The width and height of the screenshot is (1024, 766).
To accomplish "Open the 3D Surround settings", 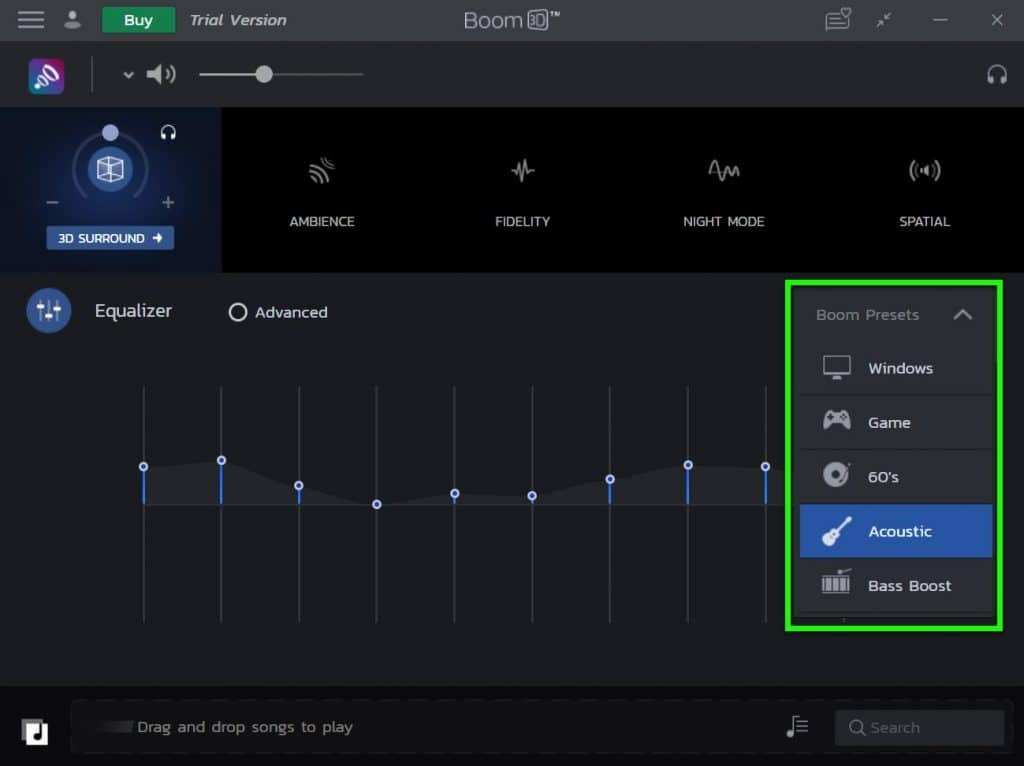I will coord(109,238).
